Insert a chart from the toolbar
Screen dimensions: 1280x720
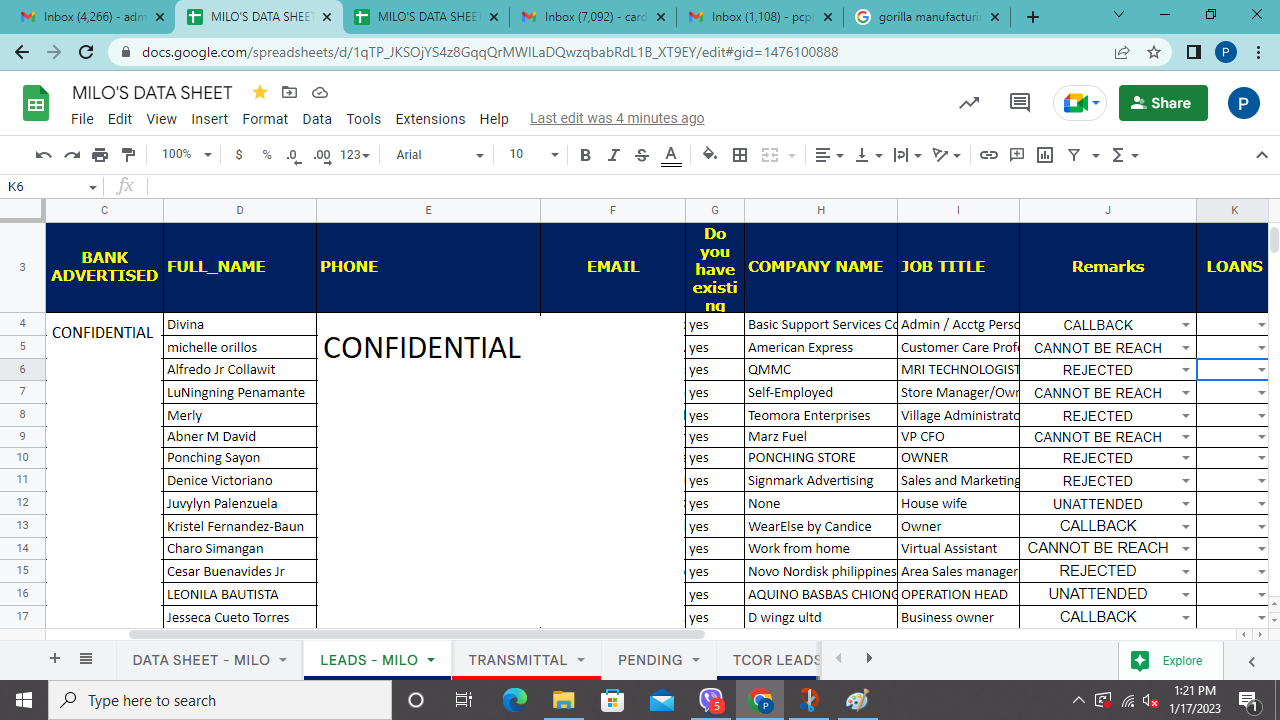click(1045, 155)
